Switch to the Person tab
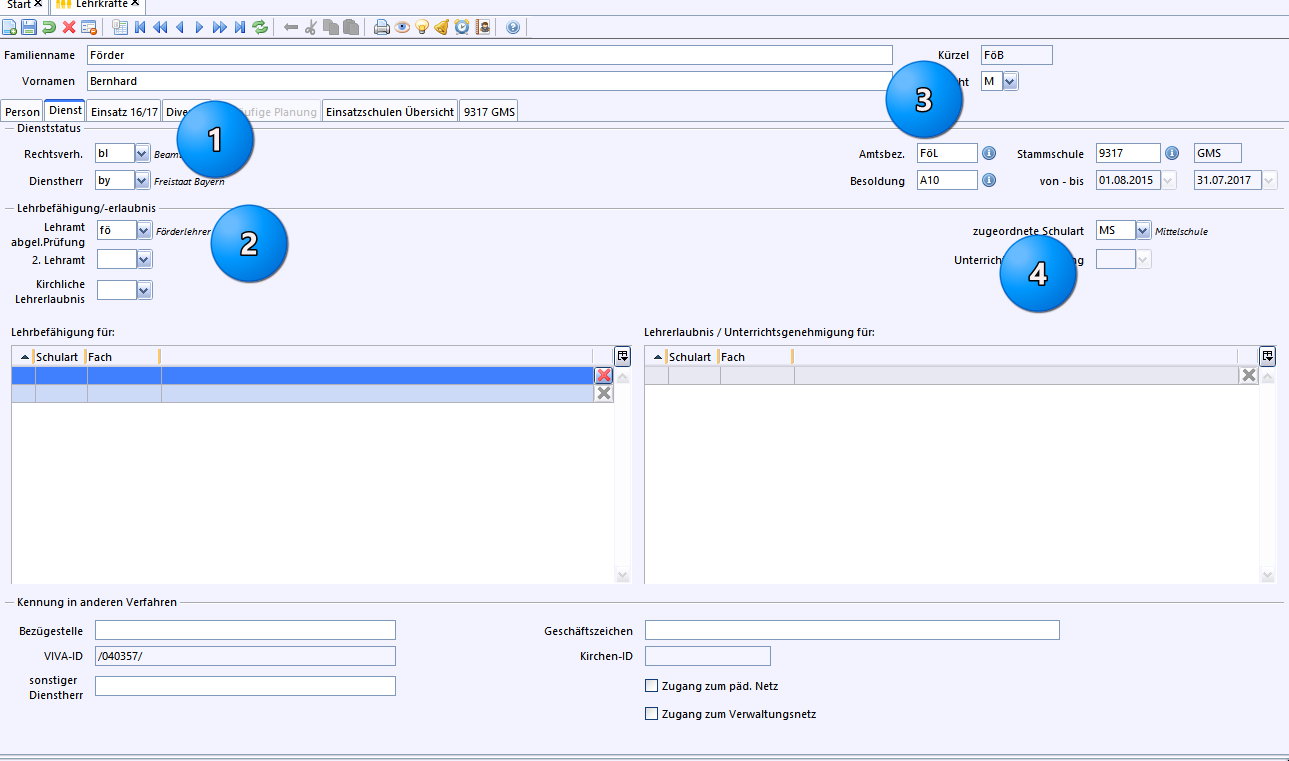 (23, 112)
